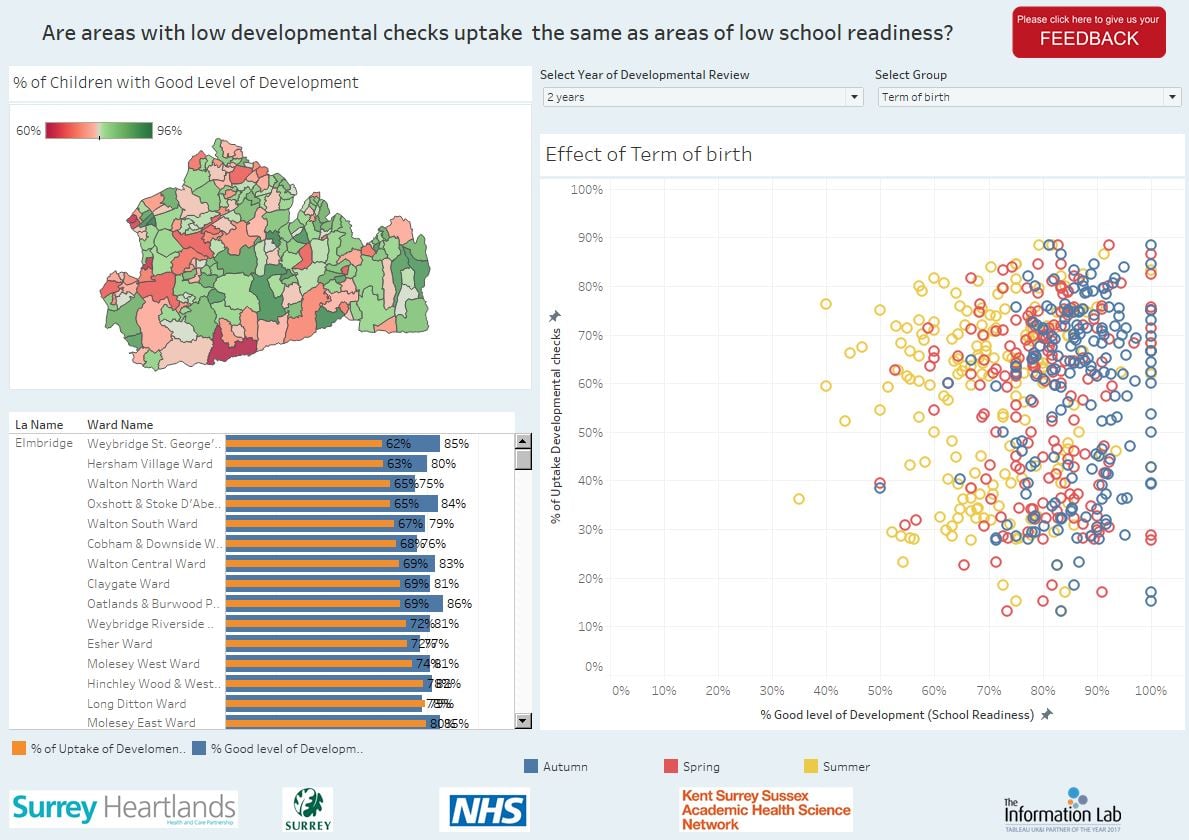Click the orange Uptake of Development legend swatch
Screen dimensions: 1189x840
point(19,748)
